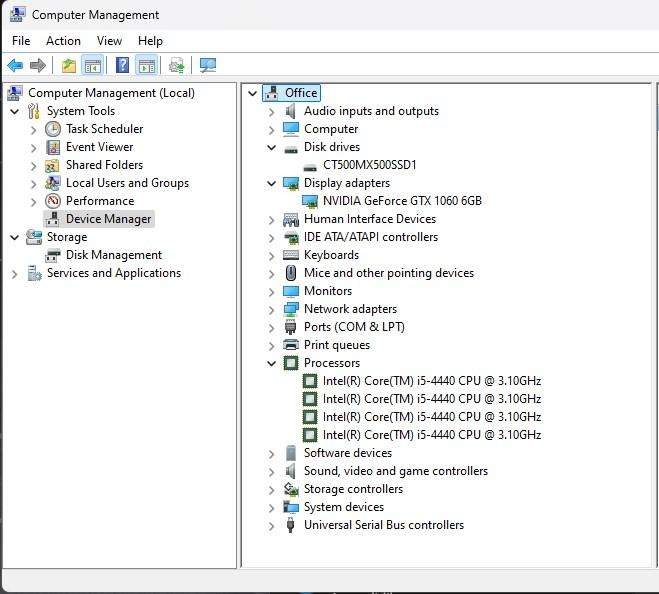Screen dimensions: 659x594
Task: Click the Print queues label
Action: coord(337,345)
